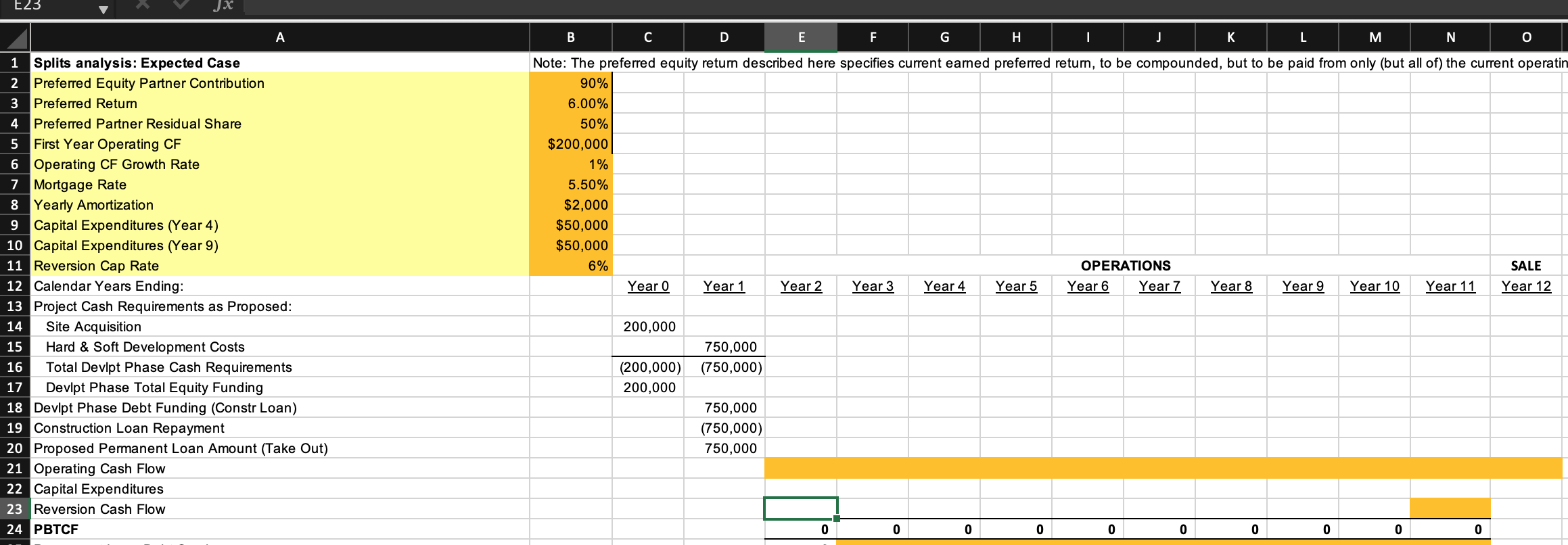This screenshot has width=1568, height=545.
Task: Select column F header
Action: (x=873, y=37)
